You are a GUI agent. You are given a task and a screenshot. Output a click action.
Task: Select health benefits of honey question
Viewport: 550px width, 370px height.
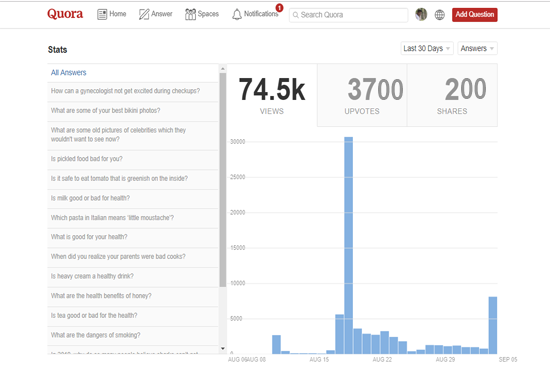[133, 296]
